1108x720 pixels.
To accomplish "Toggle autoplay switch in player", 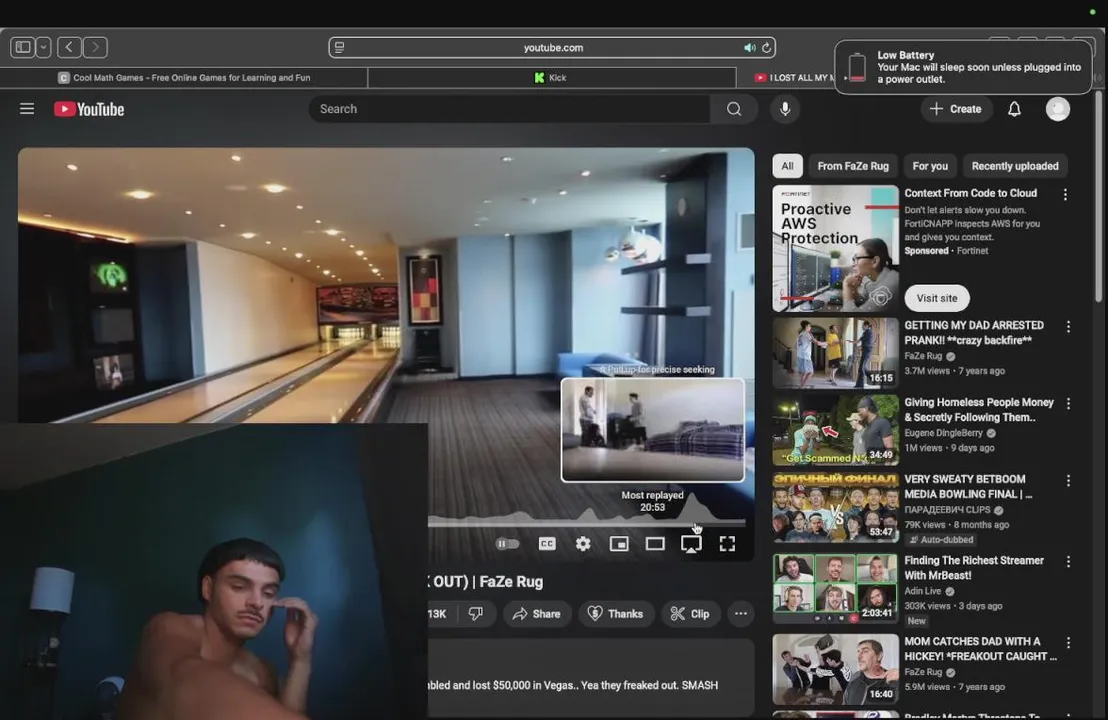I will (x=507, y=543).
